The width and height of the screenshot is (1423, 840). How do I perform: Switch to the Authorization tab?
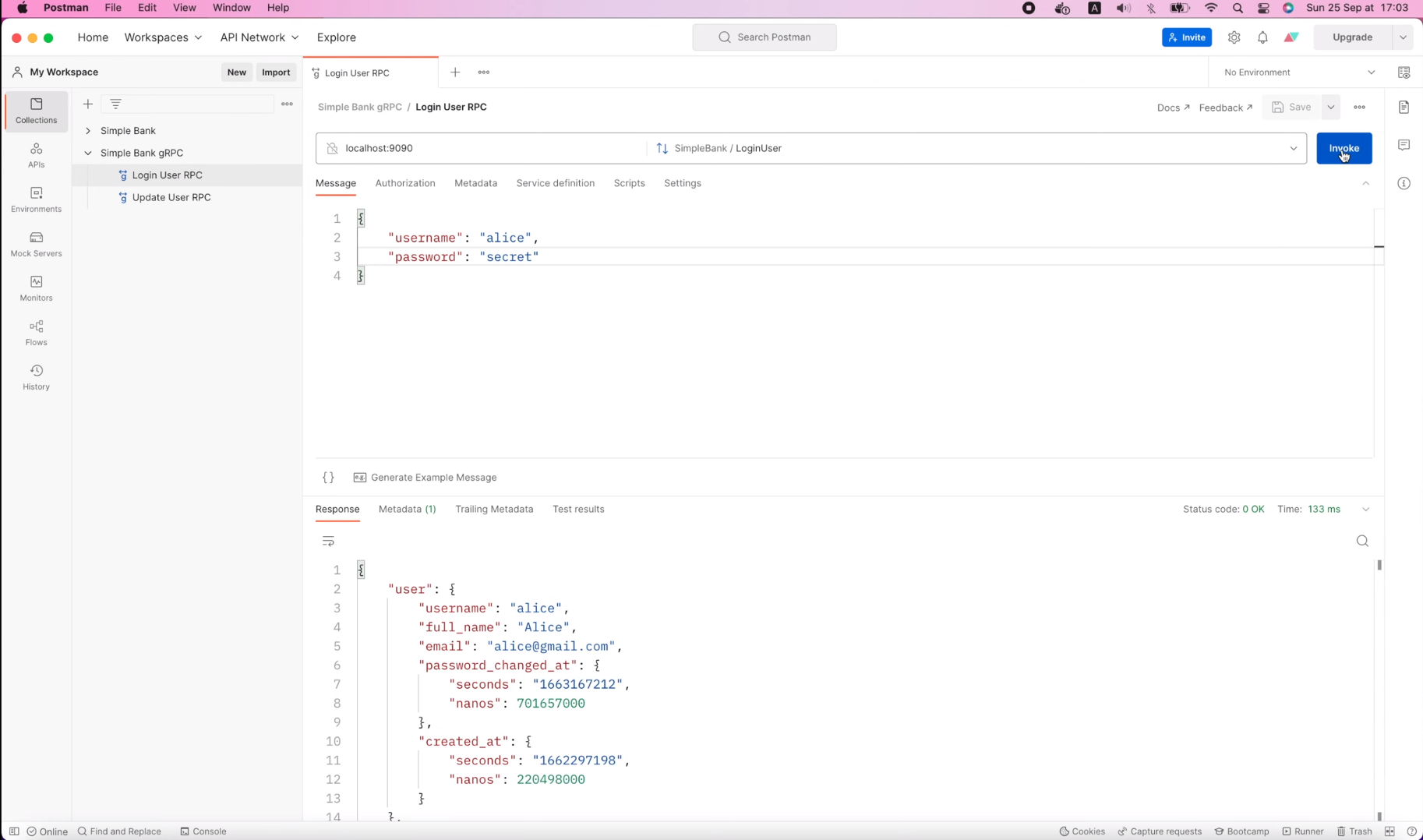tap(405, 183)
